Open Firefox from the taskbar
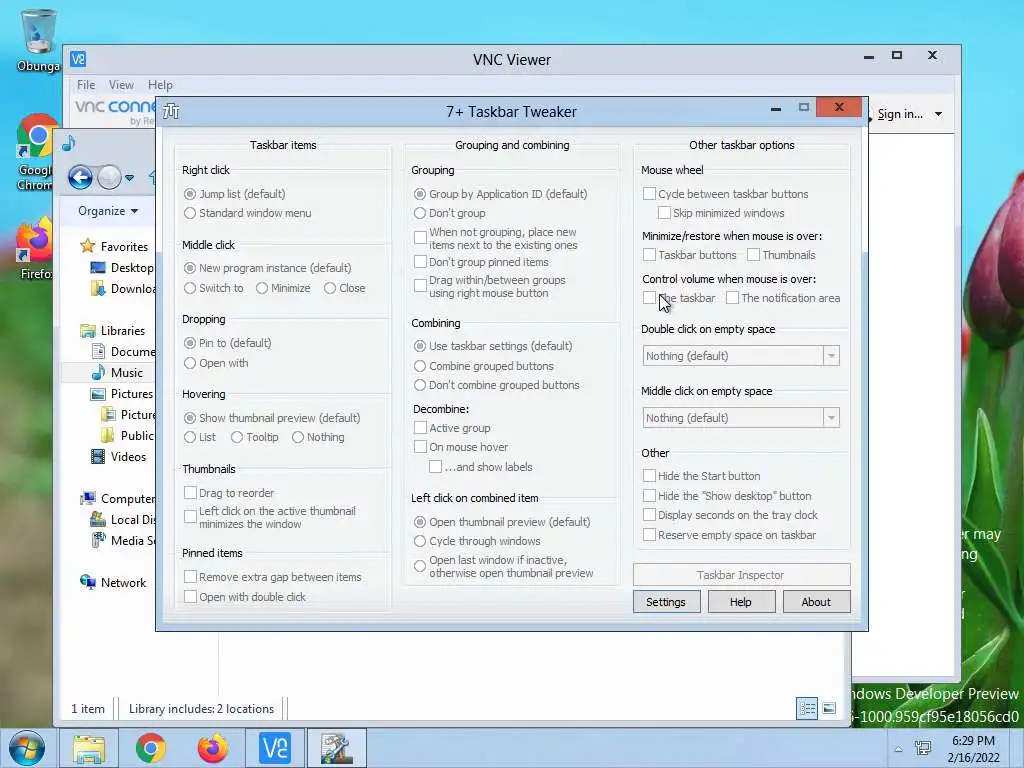1024x768 pixels. point(213,748)
